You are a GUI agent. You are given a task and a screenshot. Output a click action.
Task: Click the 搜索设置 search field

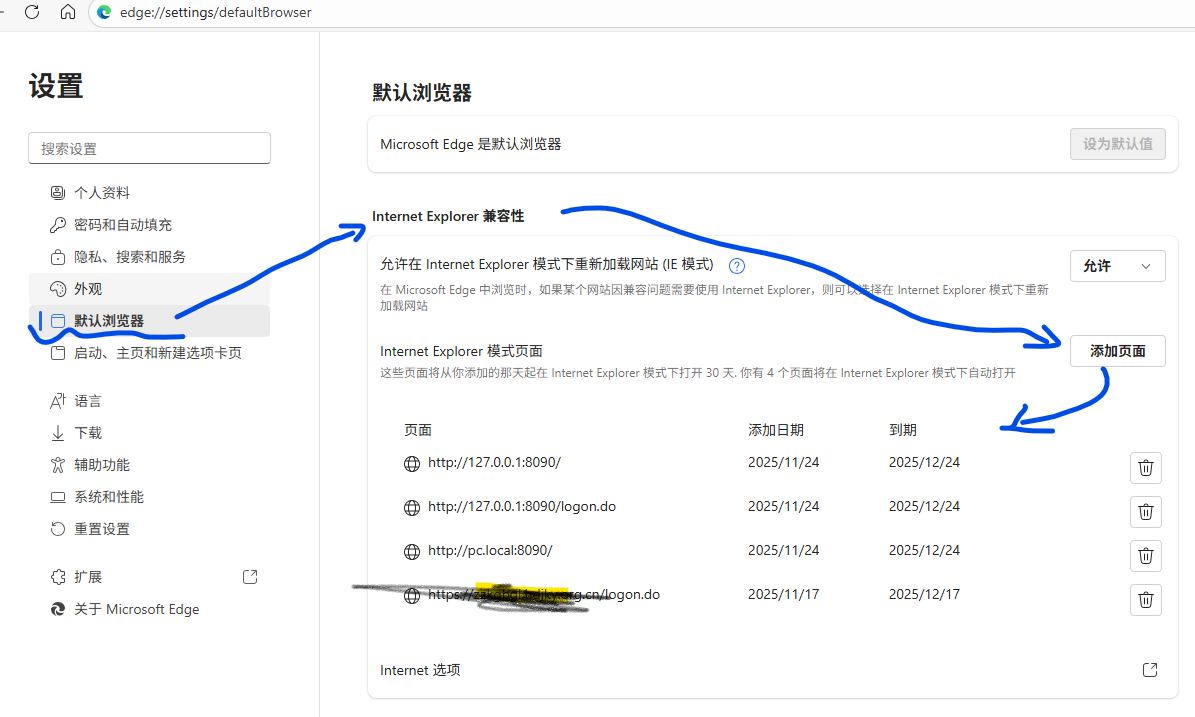point(150,148)
